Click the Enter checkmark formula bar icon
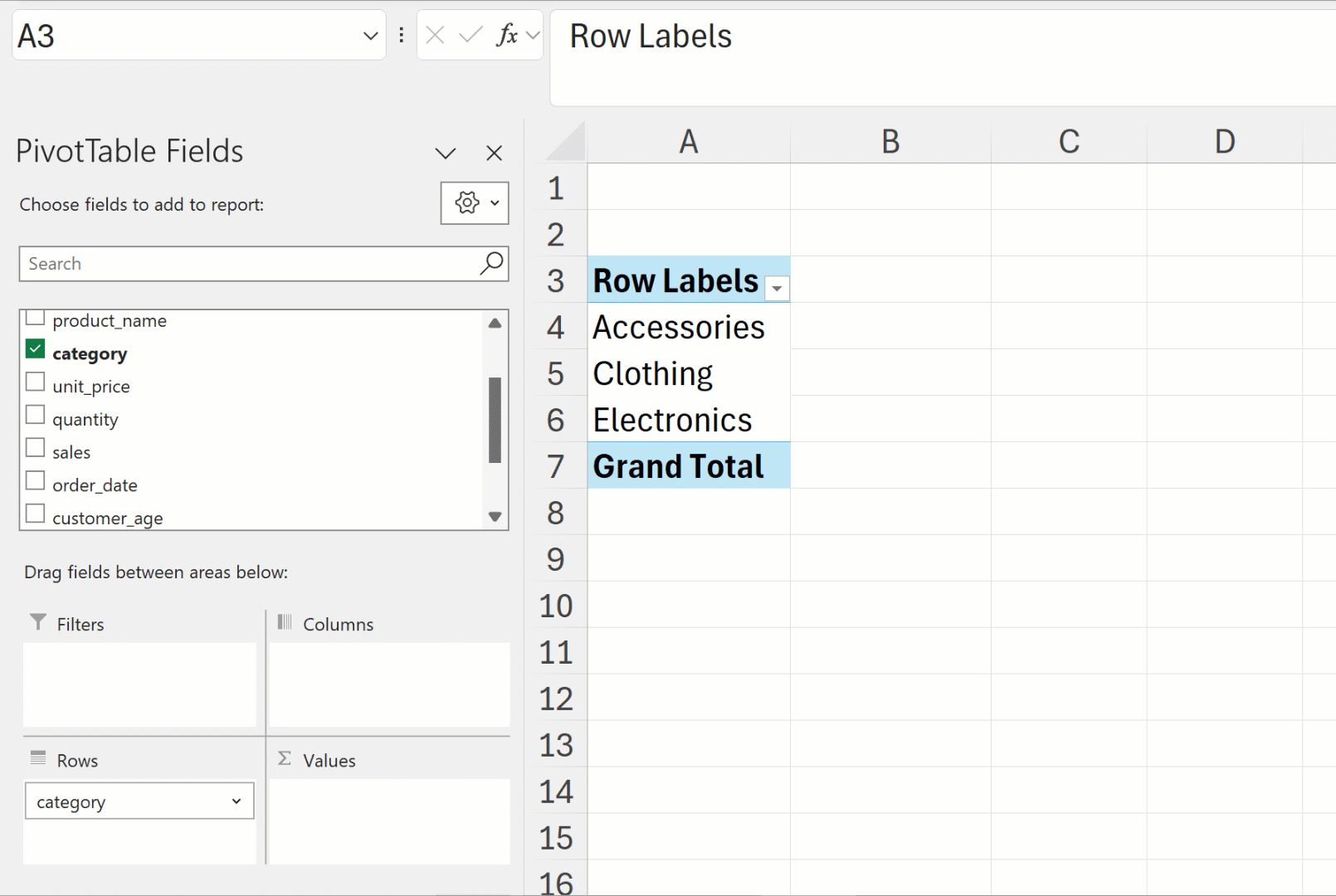 pyautogui.click(x=471, y=36)
